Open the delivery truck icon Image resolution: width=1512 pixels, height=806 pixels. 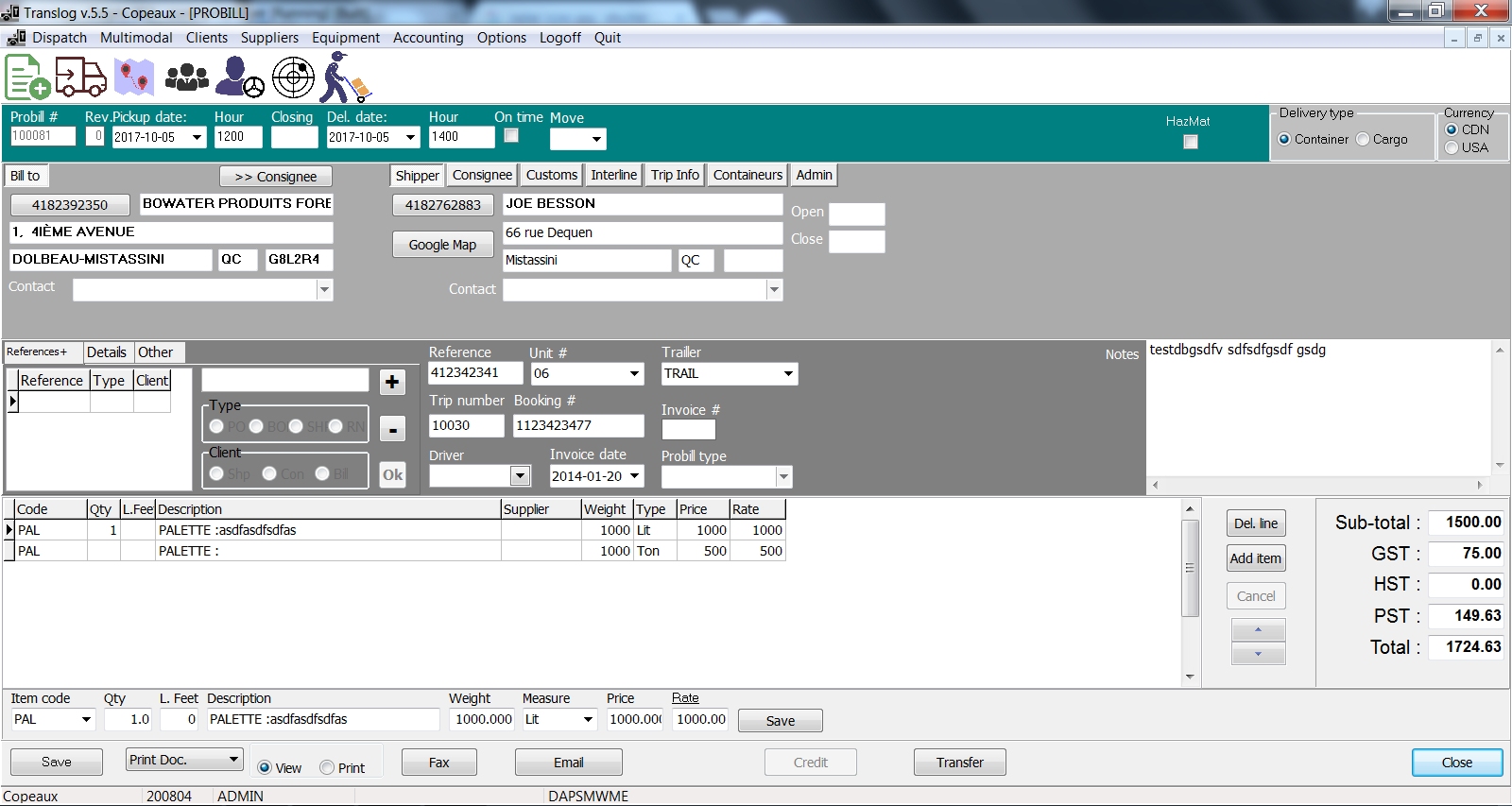coord(80,77)
